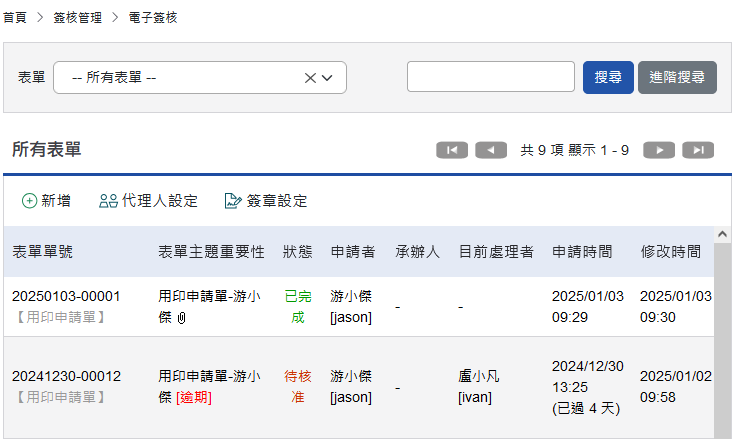Jump to the last page of results
Image resolution: width=735 pixels, height=439 pixels.
pyautogui.click(x=698, y=150)
